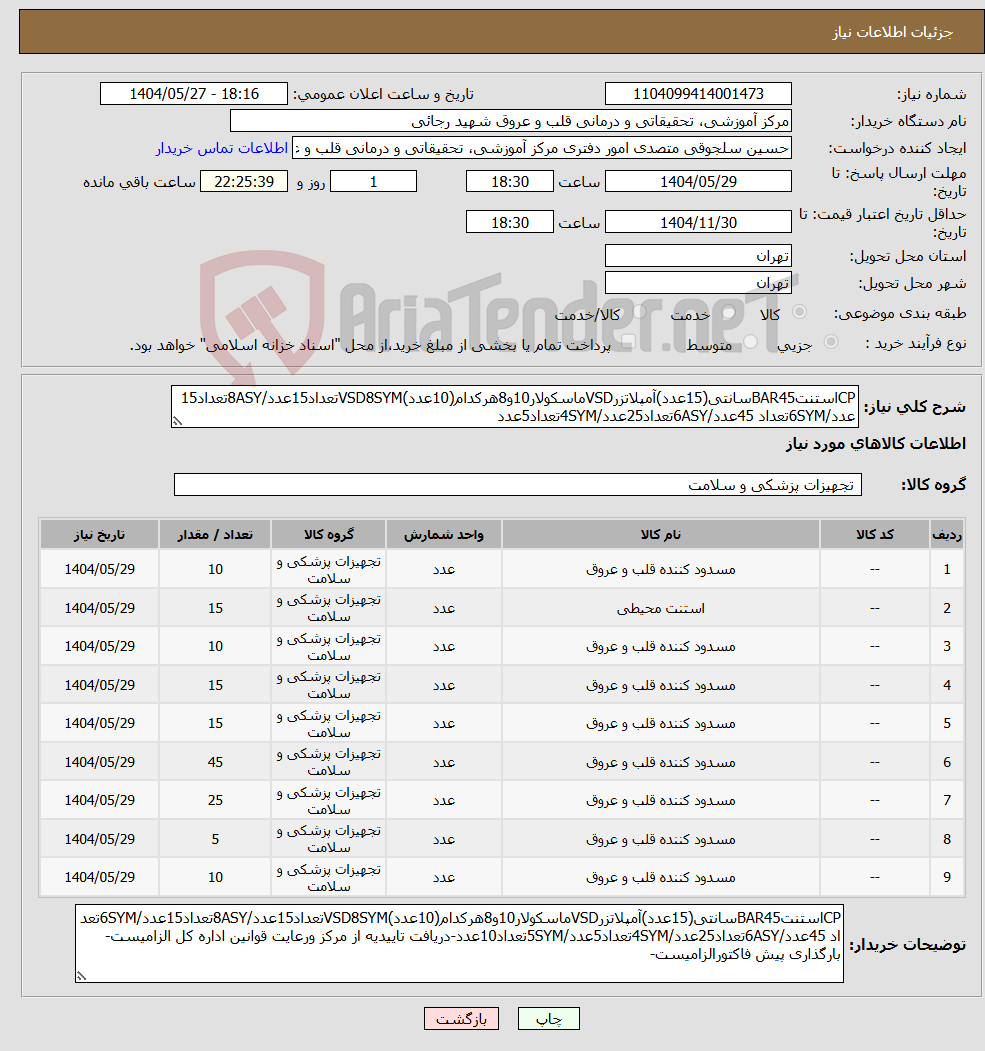The height and width of the screenshot is (1051, 985).
Task: Click the delivery province تهران field
Action: [x=698, y=256]
